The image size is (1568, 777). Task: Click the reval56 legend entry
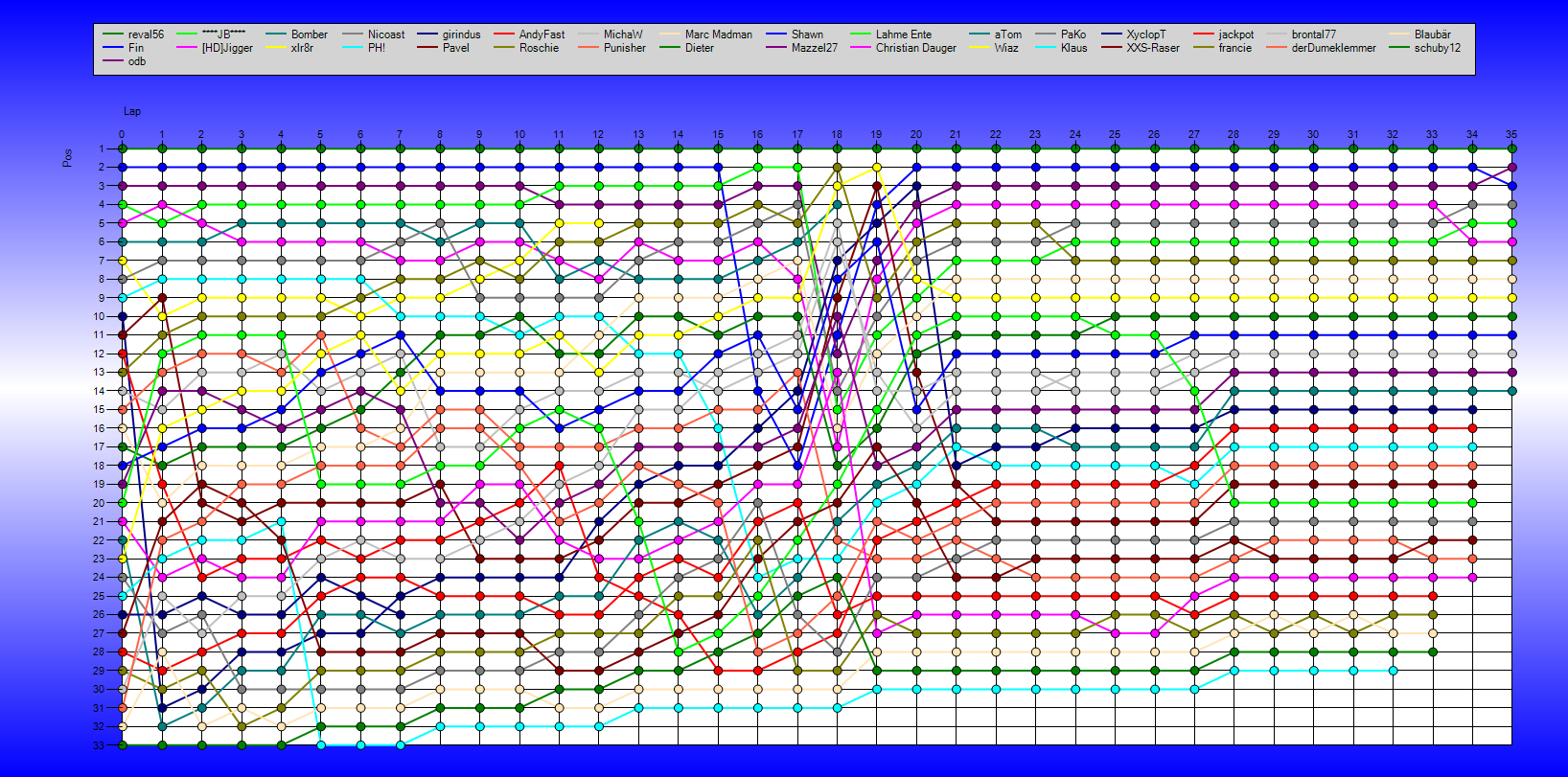point(133,34)
